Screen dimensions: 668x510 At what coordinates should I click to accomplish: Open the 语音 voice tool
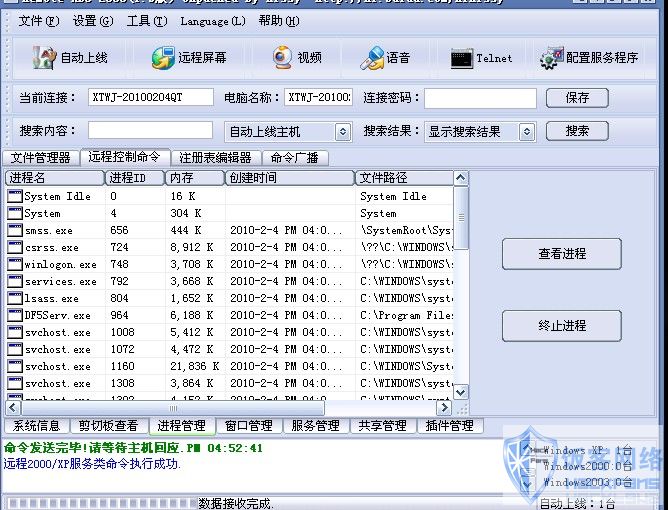pyautogui.click(x=372, y=58)
